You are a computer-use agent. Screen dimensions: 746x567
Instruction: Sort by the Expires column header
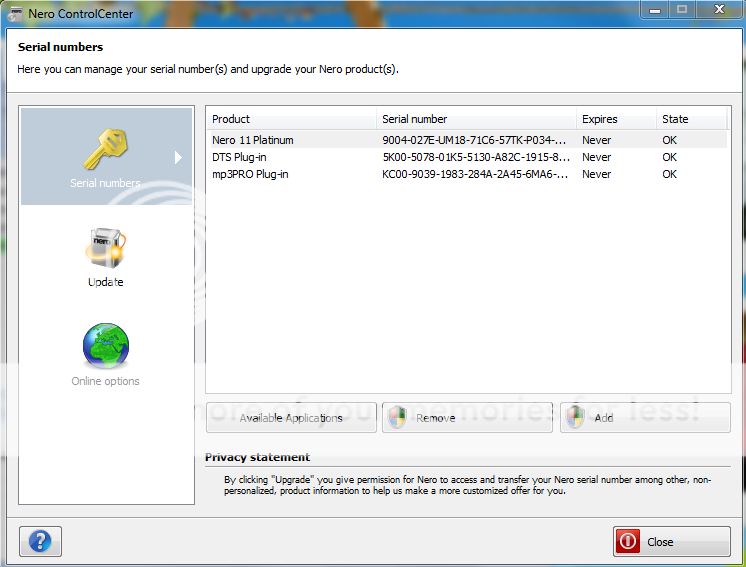coord(616,119)
